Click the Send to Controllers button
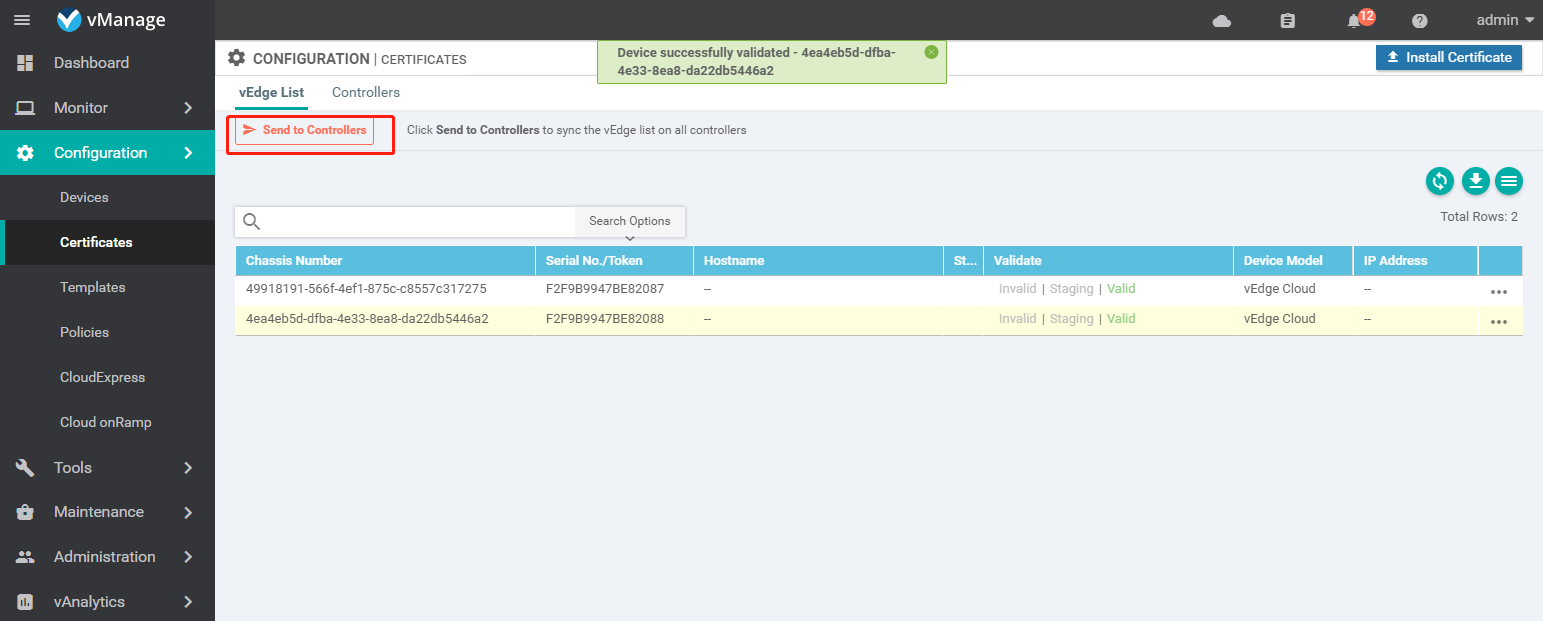1543x621 pixels. (305, 130)
